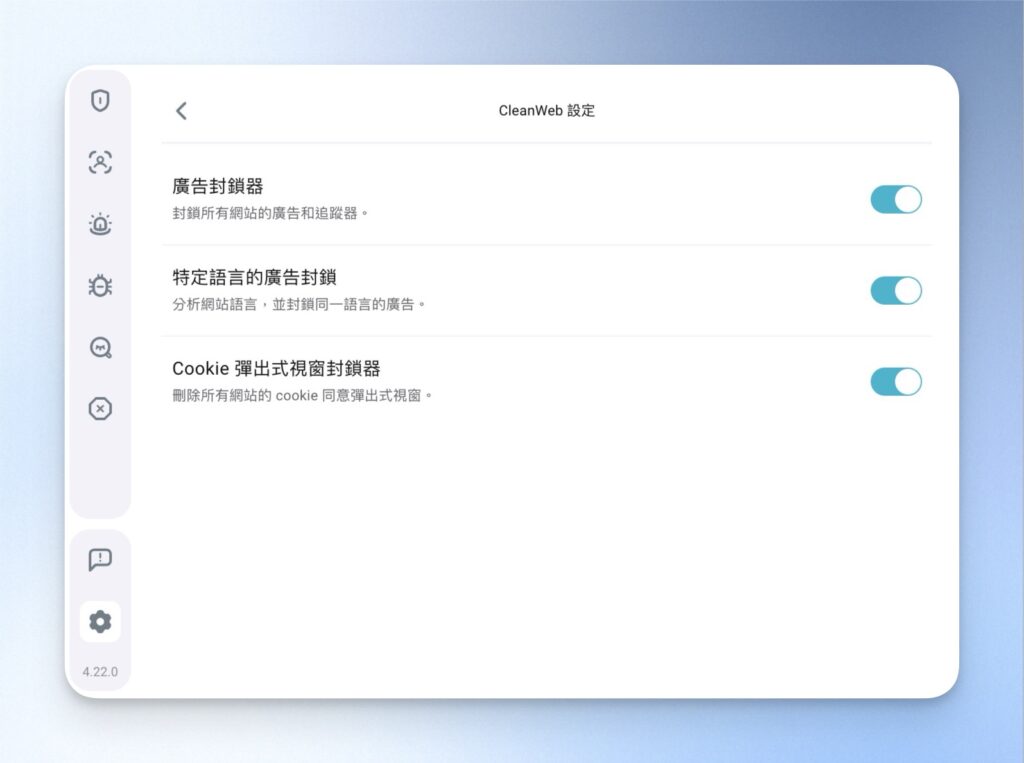This screenshot has height=763, width=1024.
Task: Click the CleanWeb 設定 title text
Action: pyautogui.click(x=547, y=110)
